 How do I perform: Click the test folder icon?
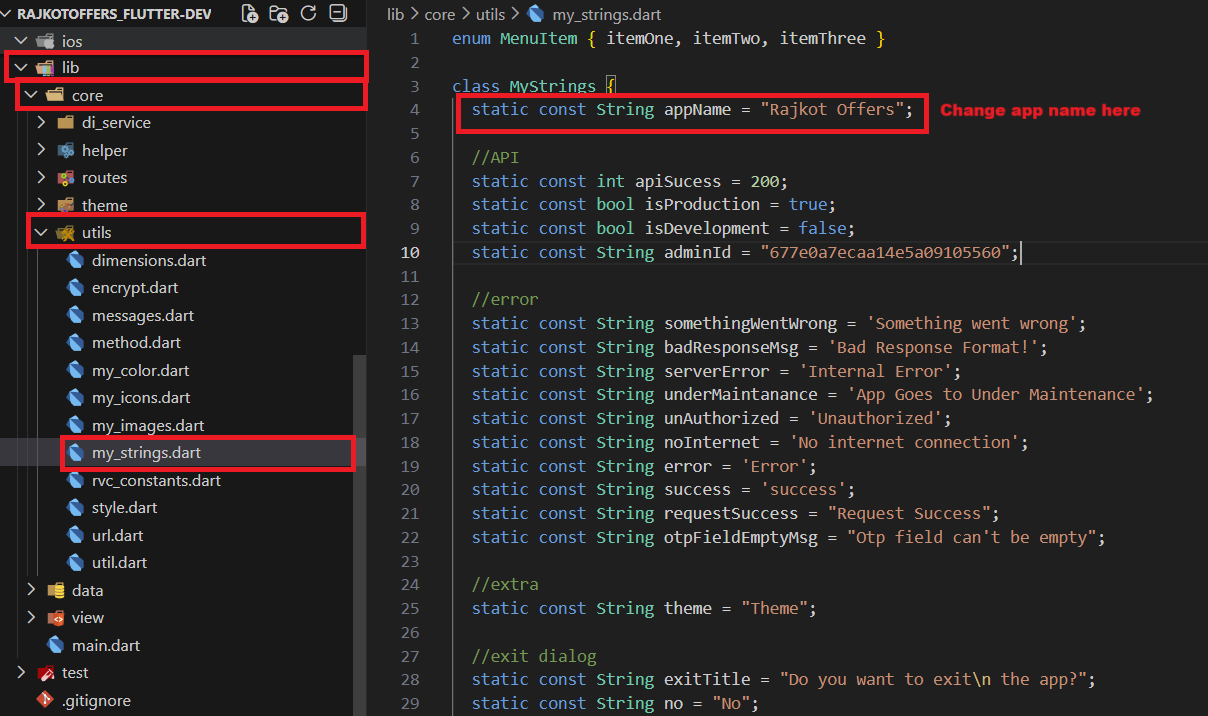pyautogui.click(x=45, y=673)
